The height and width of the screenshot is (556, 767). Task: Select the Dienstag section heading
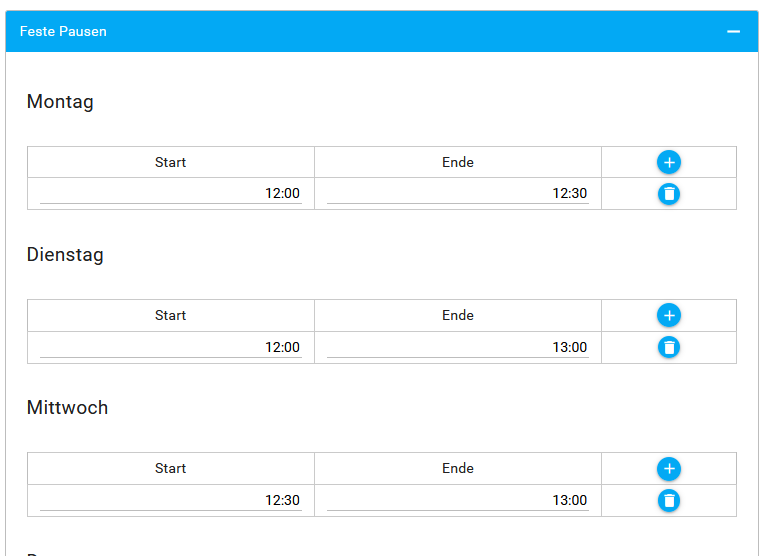[65, 255]
